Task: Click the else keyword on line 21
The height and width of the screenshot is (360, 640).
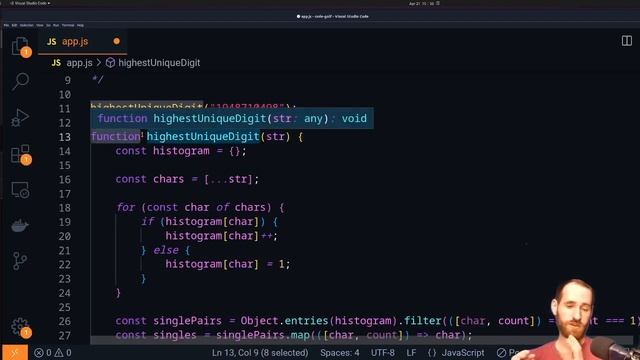Action: [166, 250]
